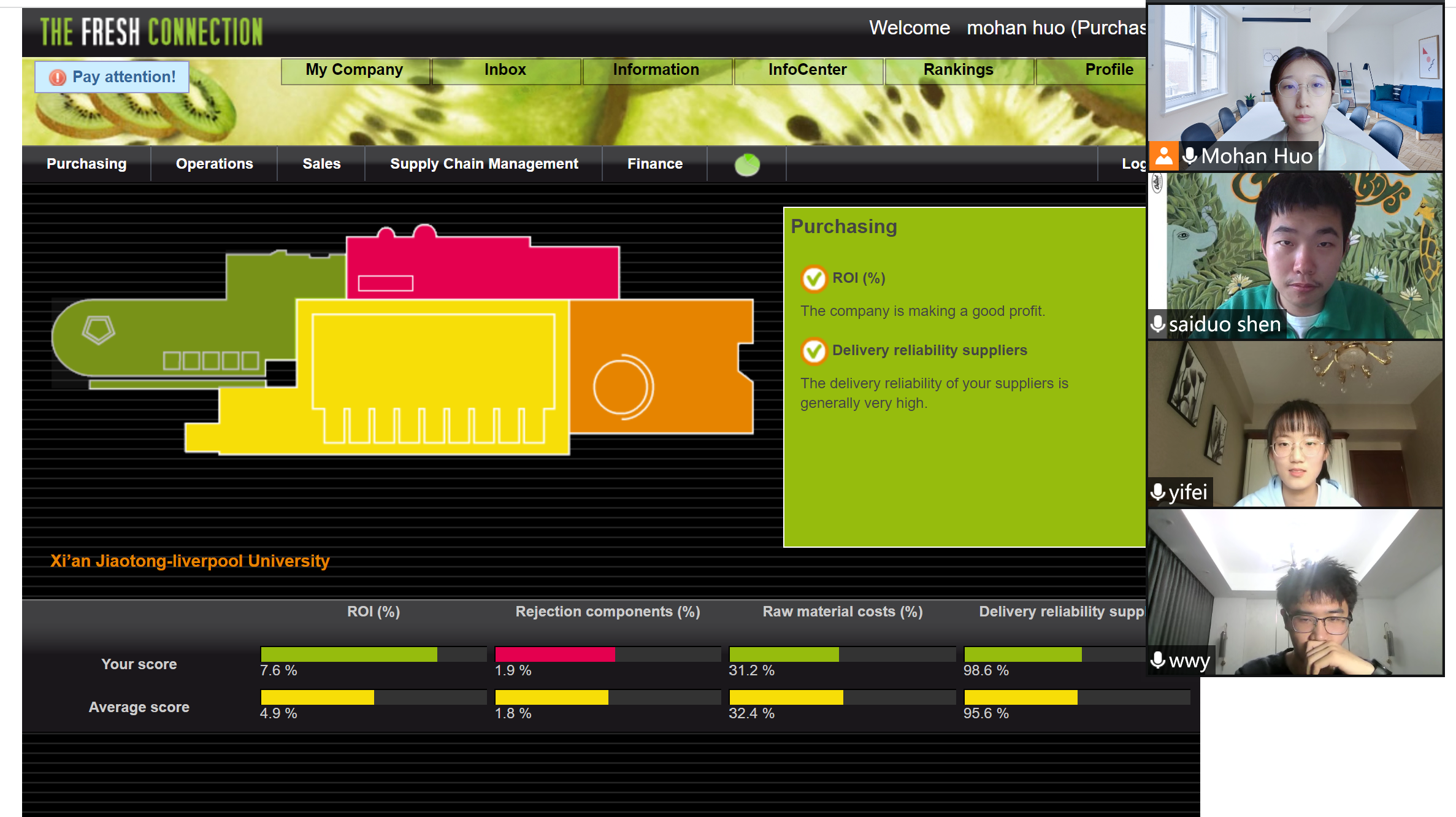Select the orange Sales area on factory map

click(661, 366)
